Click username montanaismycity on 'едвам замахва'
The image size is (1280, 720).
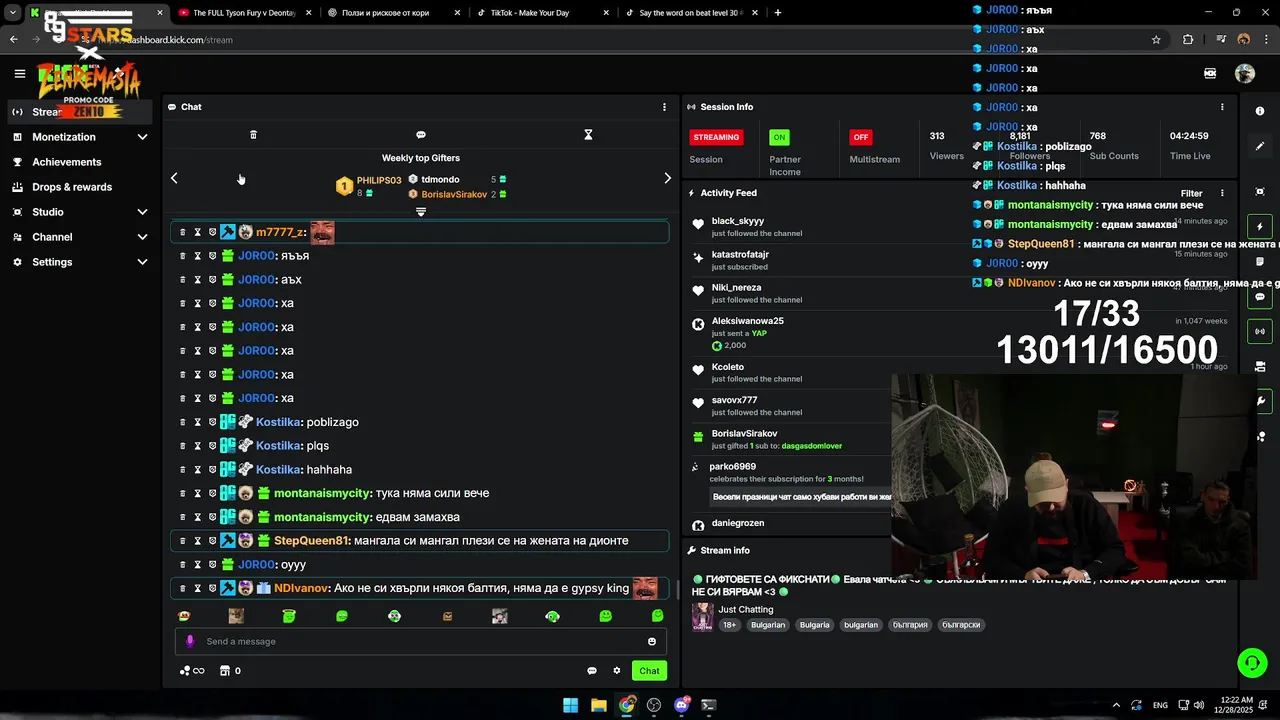click(322, 517)
